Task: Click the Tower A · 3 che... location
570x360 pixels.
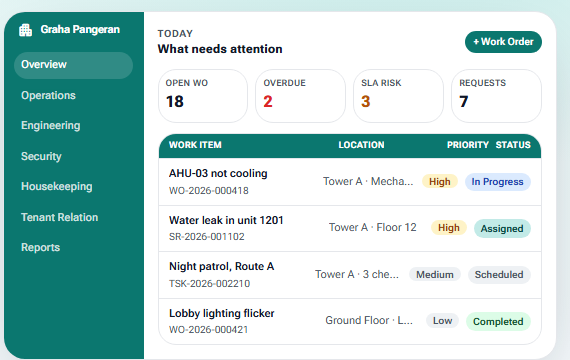Action: (x=357, y=274)
